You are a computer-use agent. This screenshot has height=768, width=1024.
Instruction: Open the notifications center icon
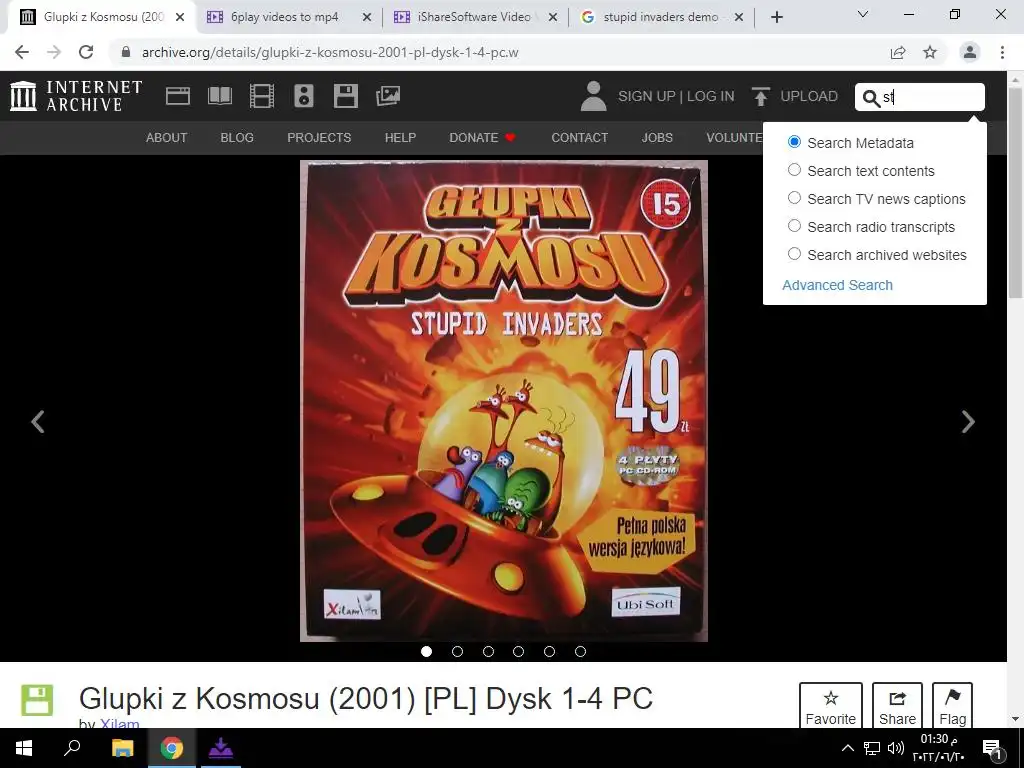pos(992,748)
